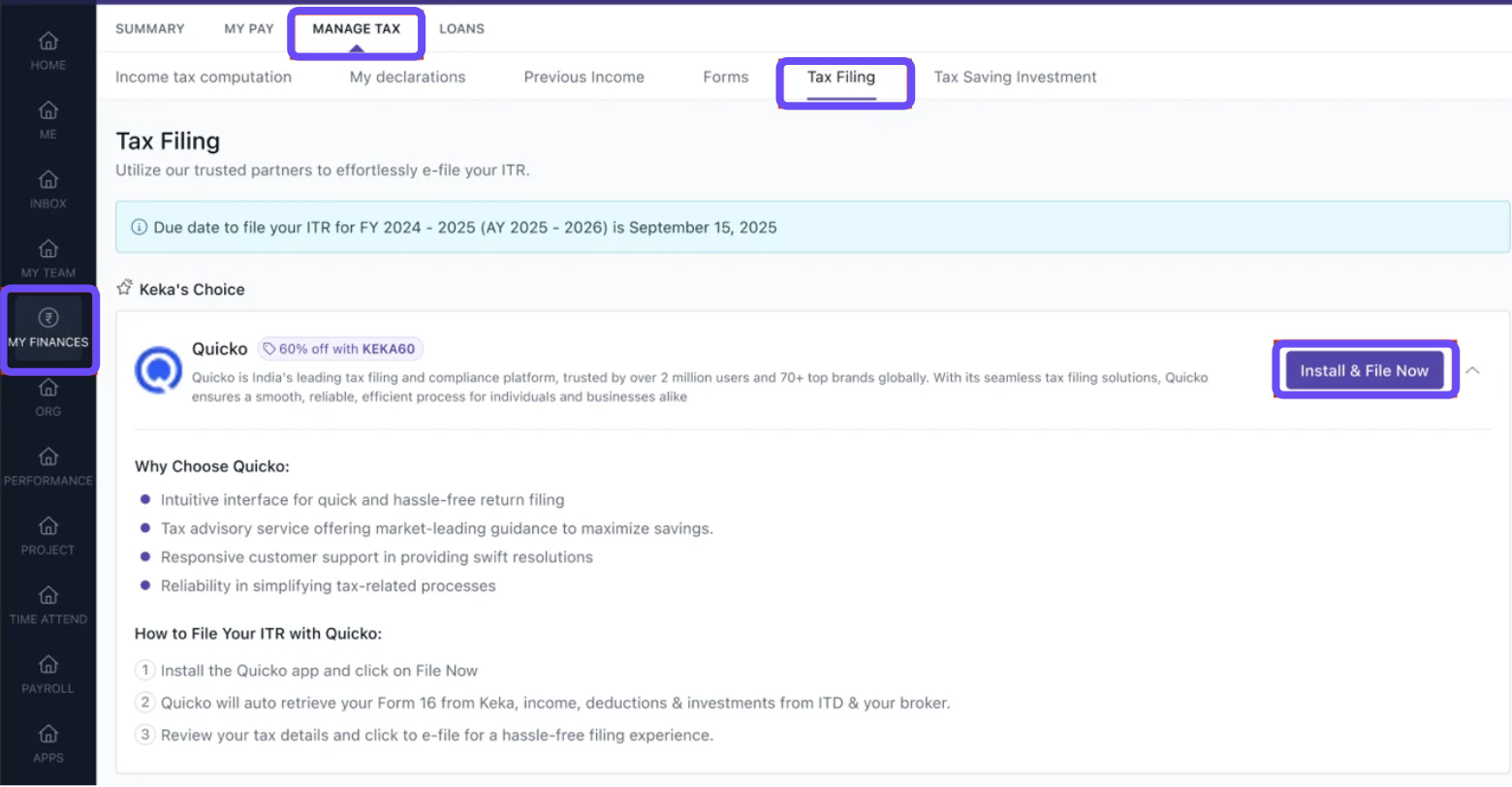
Task: Open the My Pay tab
Action: [x=249, y=29]
